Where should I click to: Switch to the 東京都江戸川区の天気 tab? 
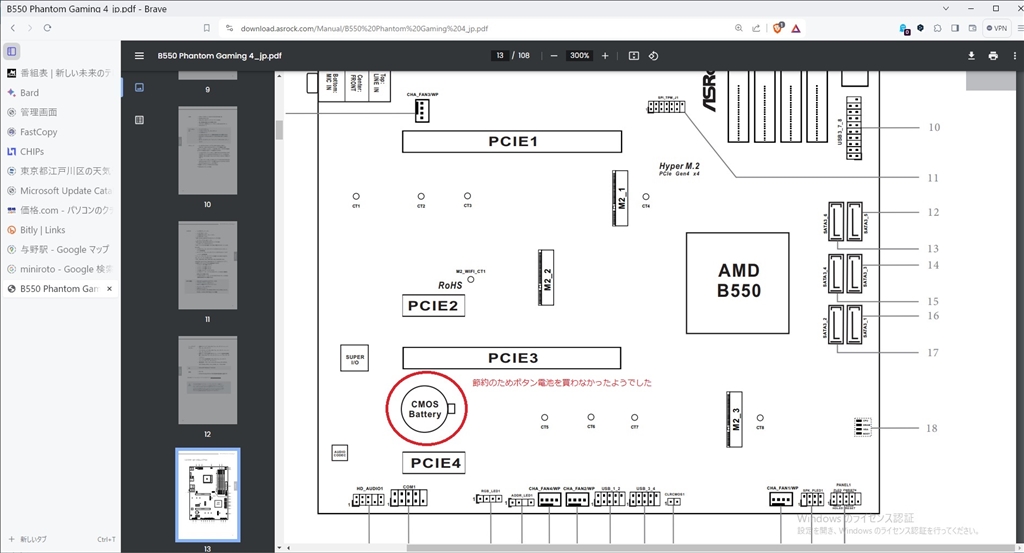point(61,171)
